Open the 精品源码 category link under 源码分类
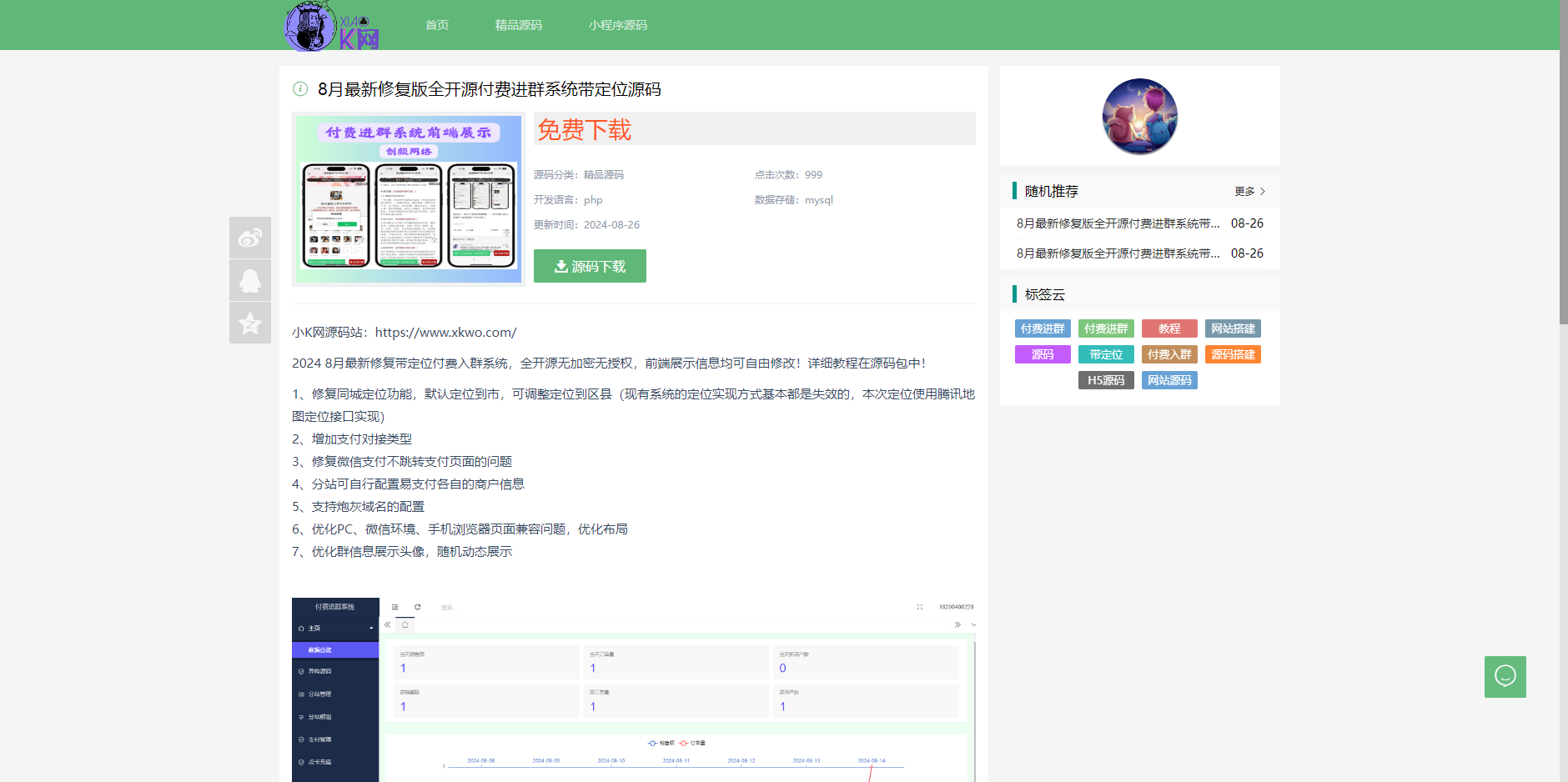The height and width of the screenshot is (782, 1568). click(604, 174)
